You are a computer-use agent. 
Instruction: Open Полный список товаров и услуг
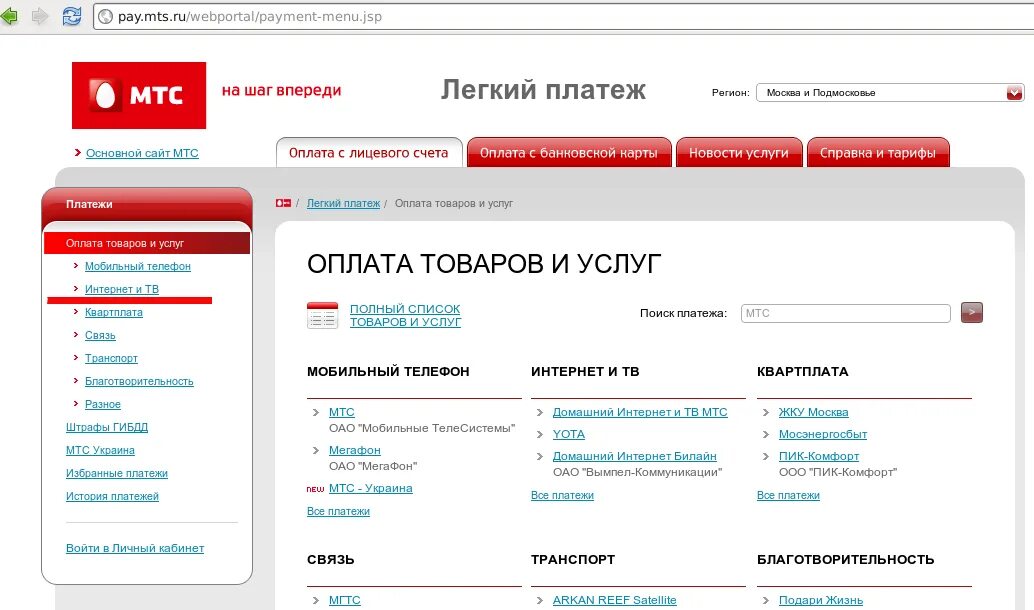point(405,315)
